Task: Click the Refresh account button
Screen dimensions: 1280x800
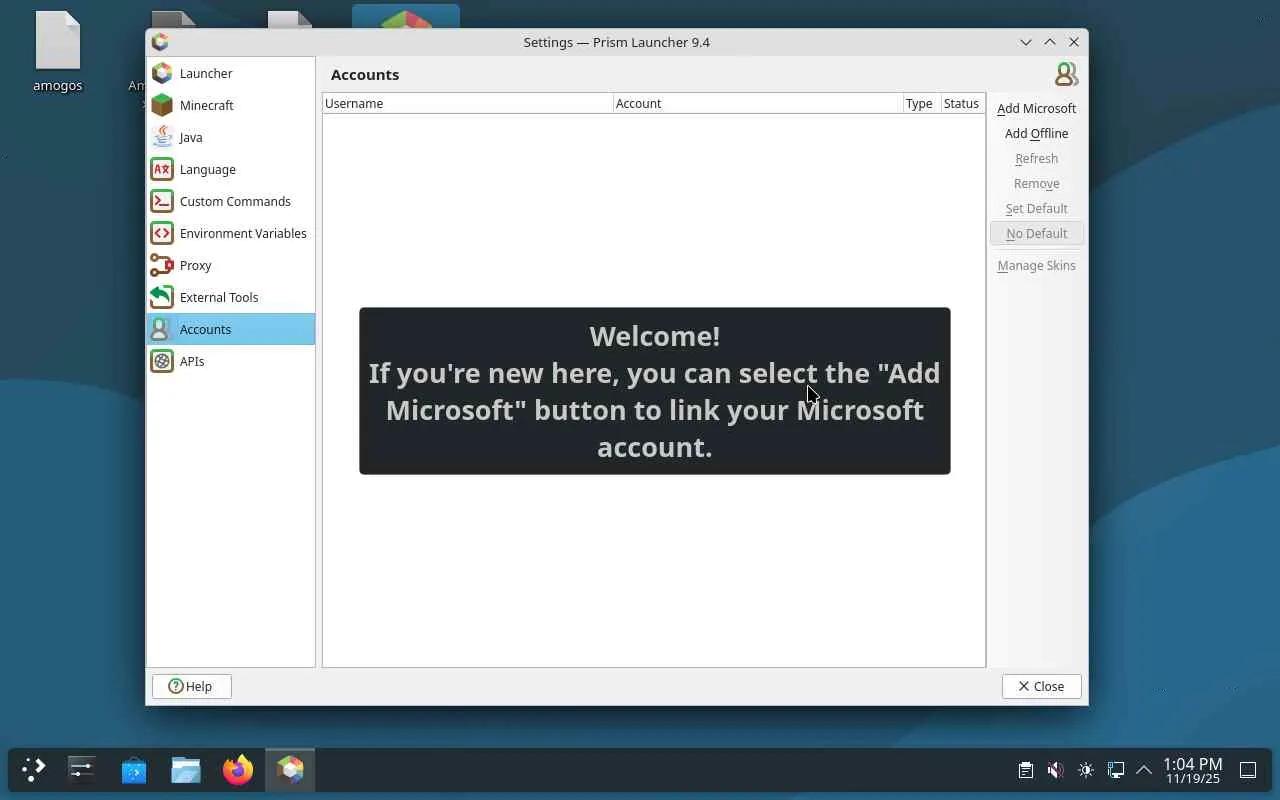Action: [x=1037, y=158]
